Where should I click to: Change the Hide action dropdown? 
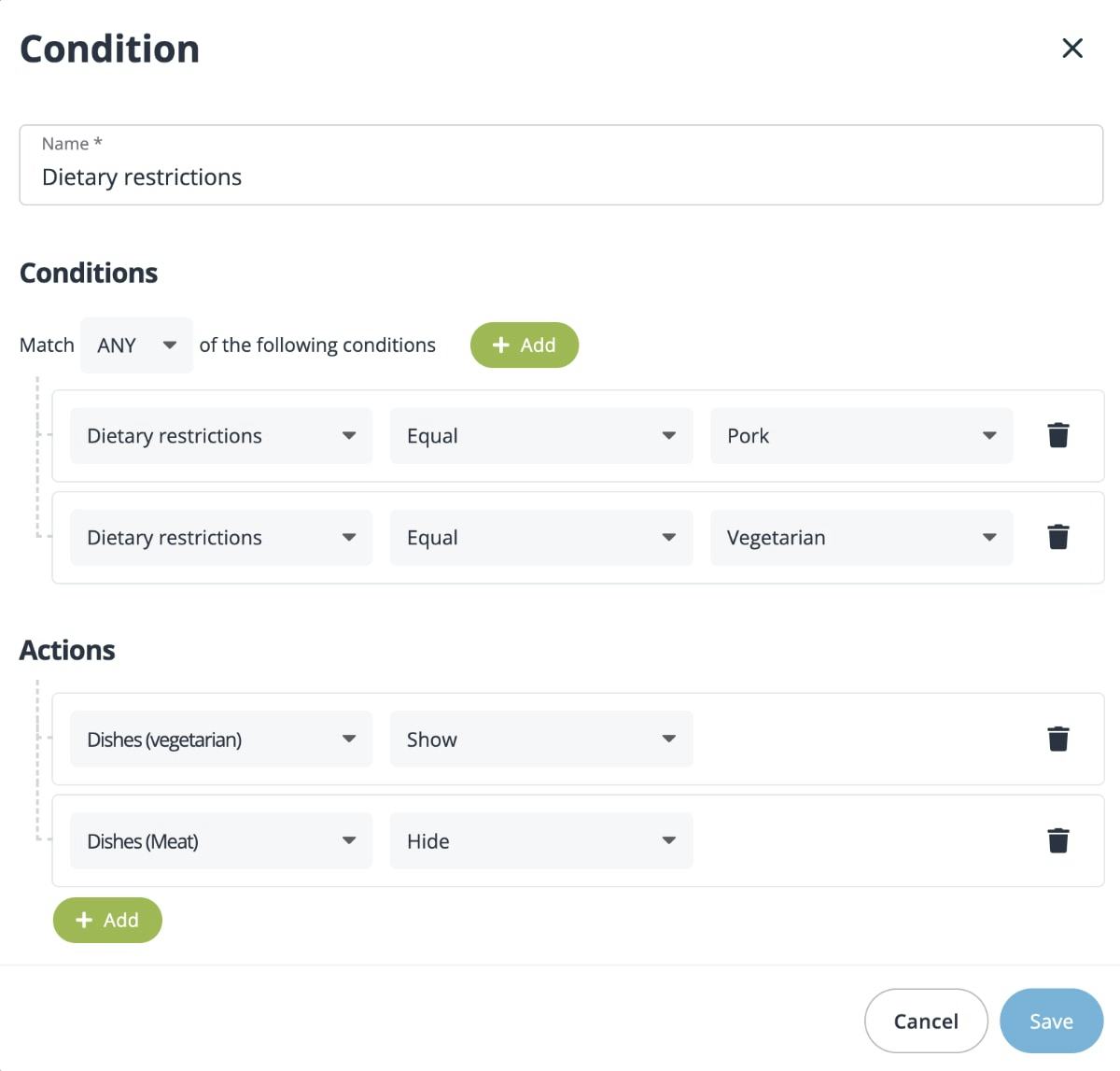(540, 841)
